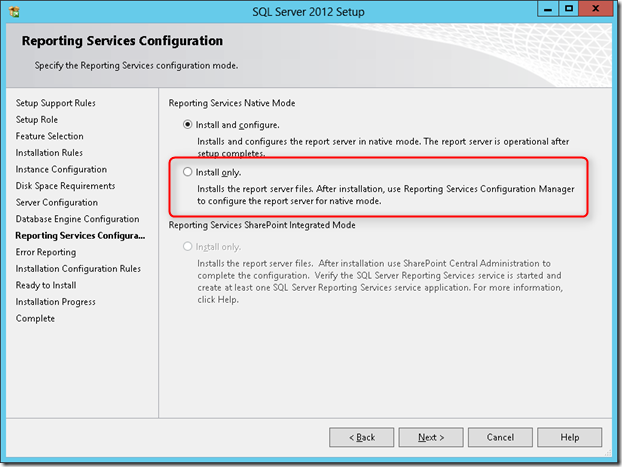Click the resize grip at window corner

(x=608, y=453)
